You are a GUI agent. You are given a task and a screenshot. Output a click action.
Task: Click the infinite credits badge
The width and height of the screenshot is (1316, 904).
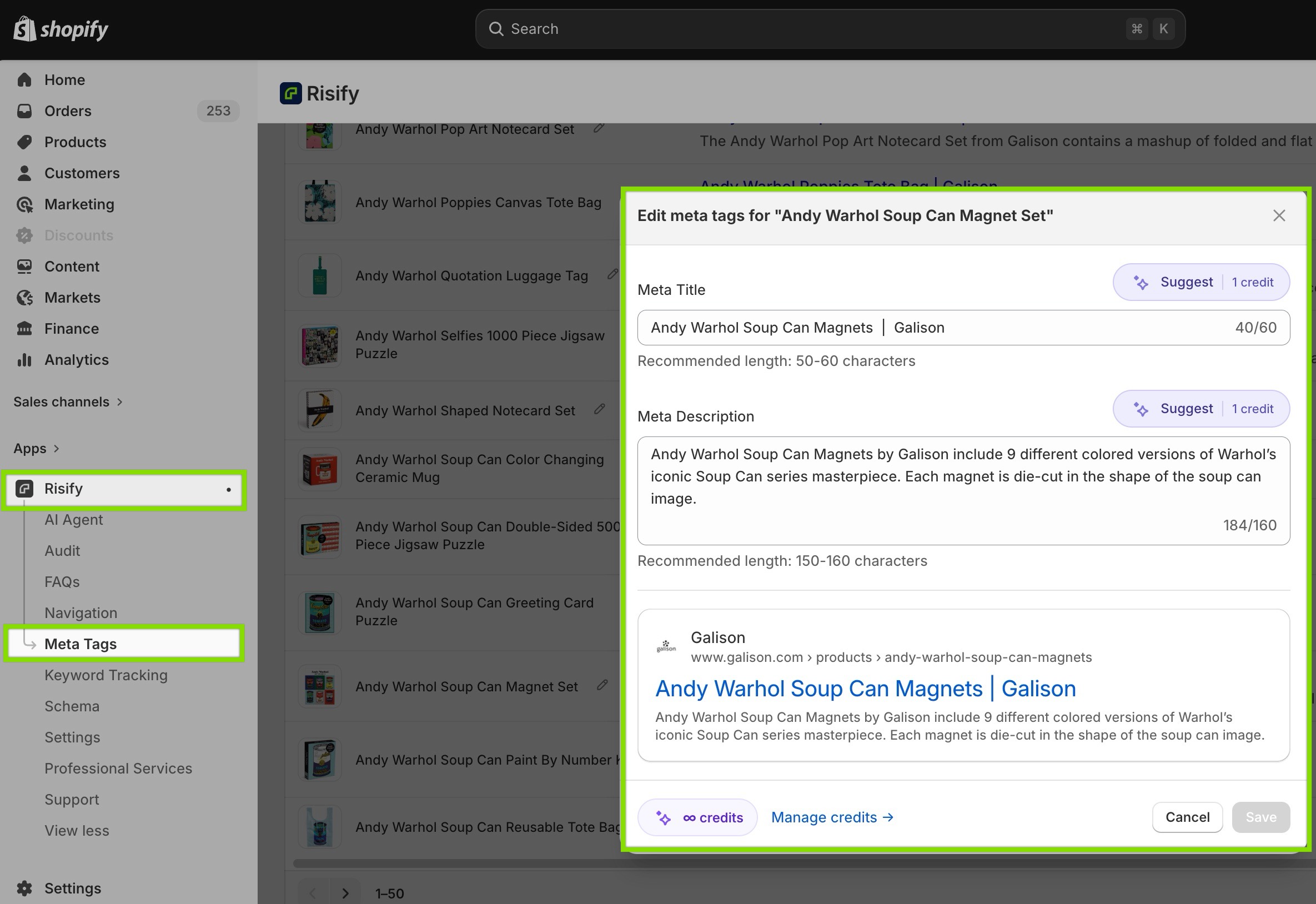(x=697, y=818)
